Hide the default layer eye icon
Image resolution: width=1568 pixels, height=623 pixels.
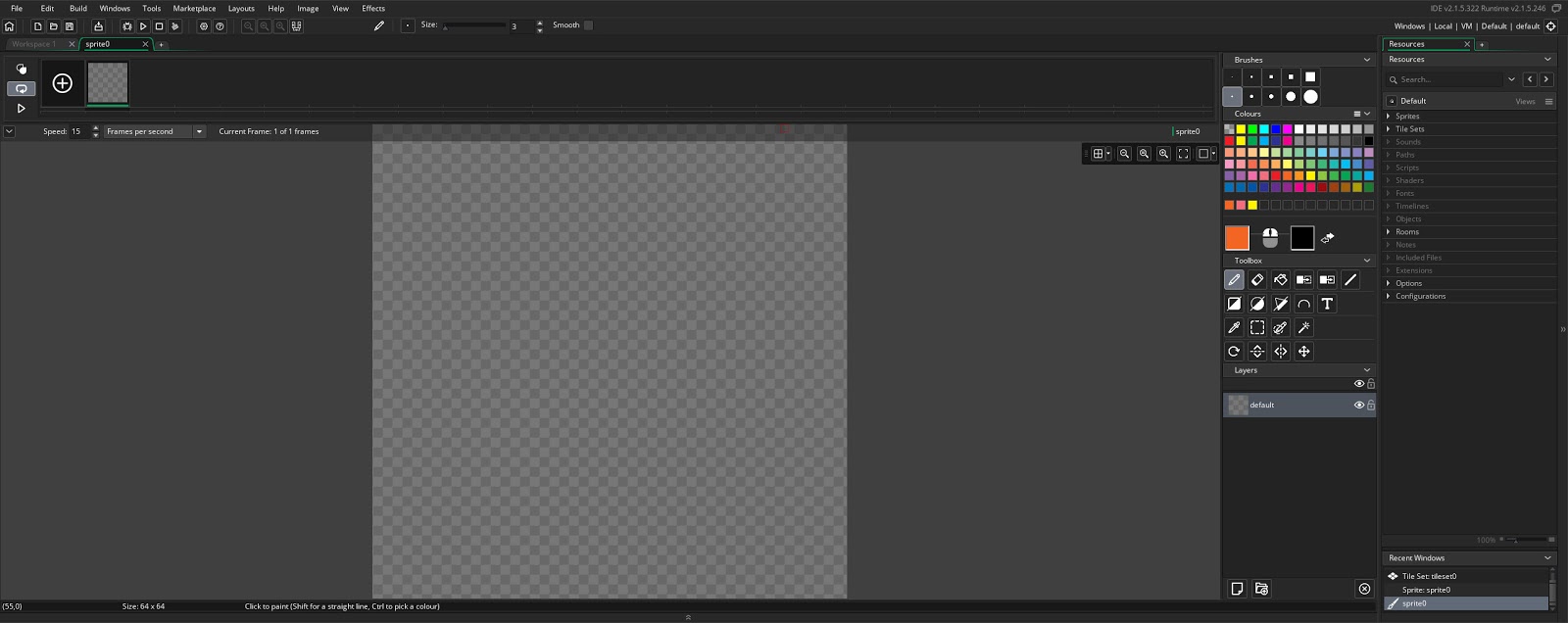tap(1359, 405)
